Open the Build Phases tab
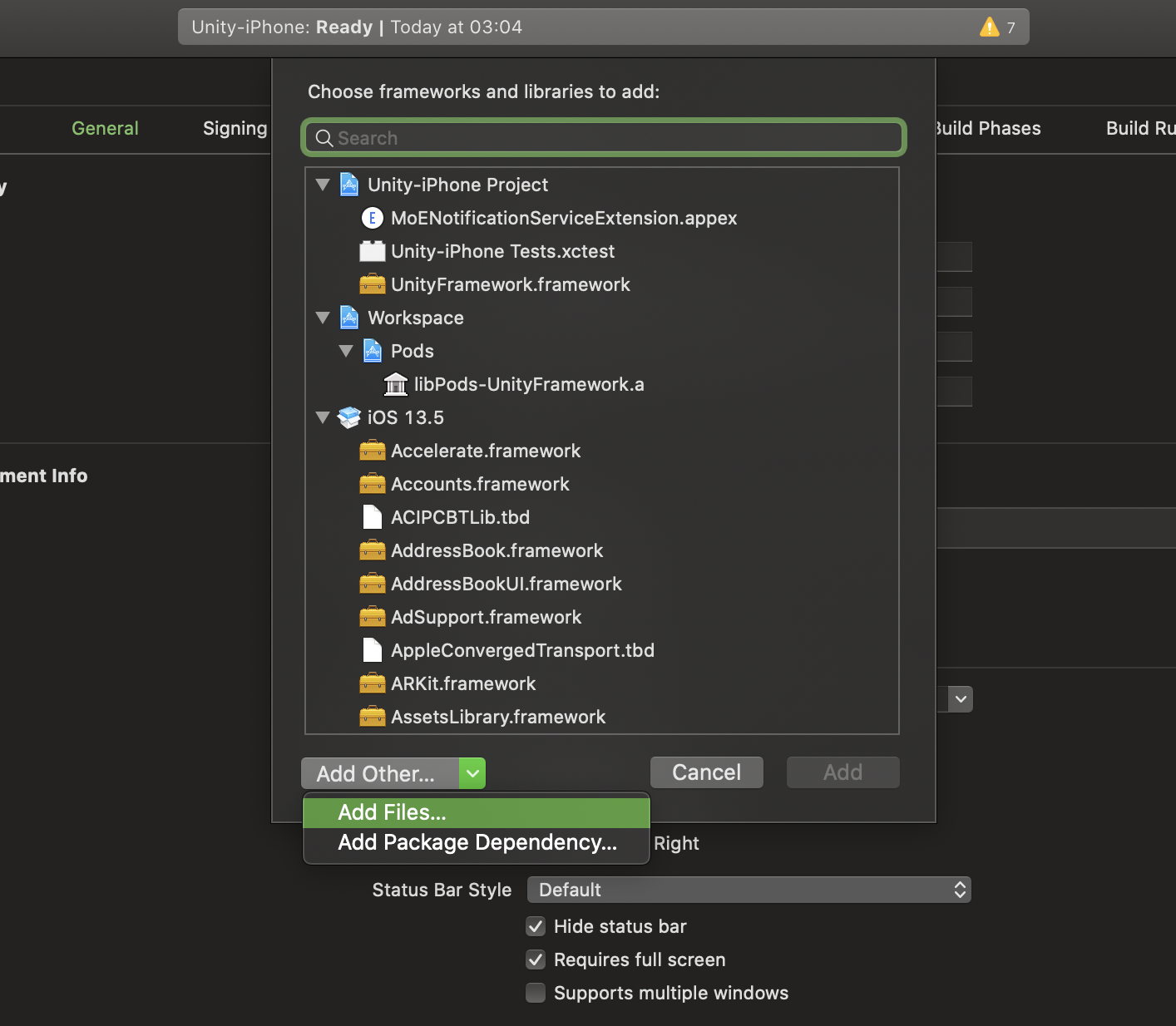 click(x=989, y=128)
